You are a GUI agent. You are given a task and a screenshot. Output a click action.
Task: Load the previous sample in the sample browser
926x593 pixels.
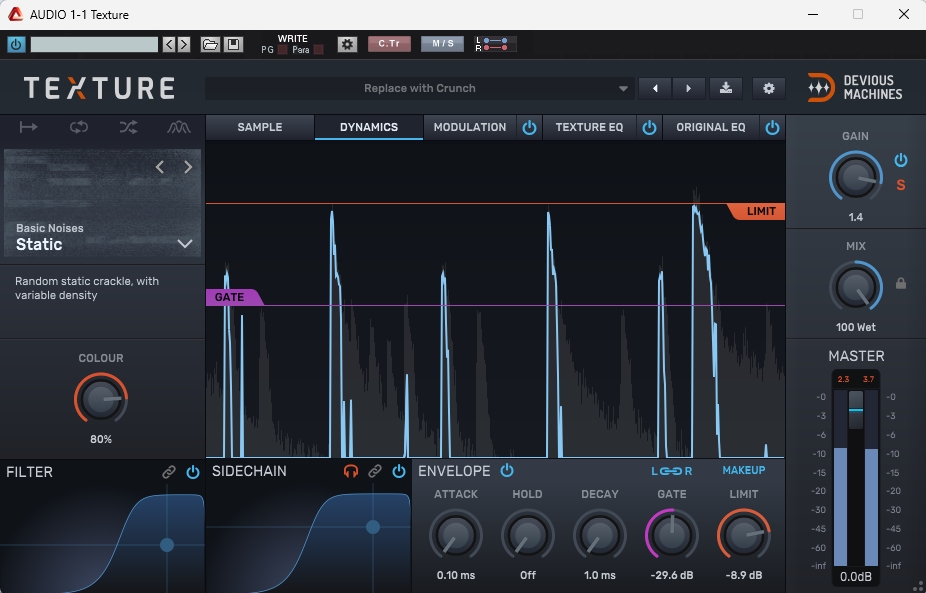pyautogui.click(x=159, y=167)
